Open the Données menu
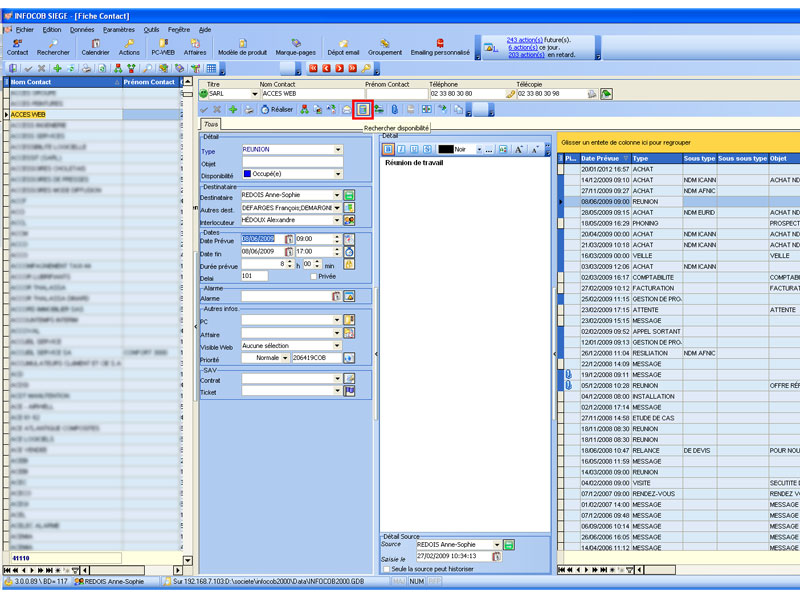The width and height of the screenshot is (800, 598). [82, 30]
